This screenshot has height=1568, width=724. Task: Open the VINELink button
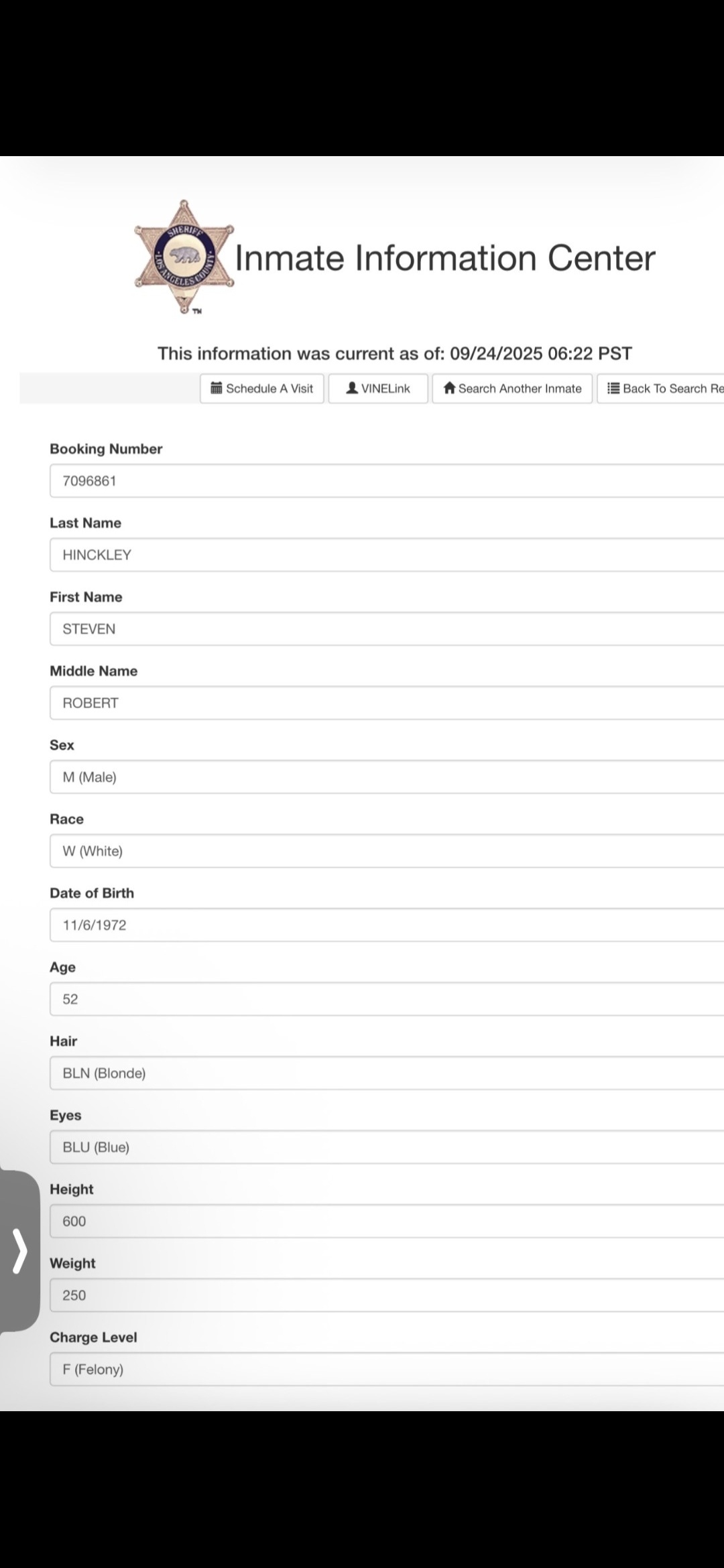[378, 389]
